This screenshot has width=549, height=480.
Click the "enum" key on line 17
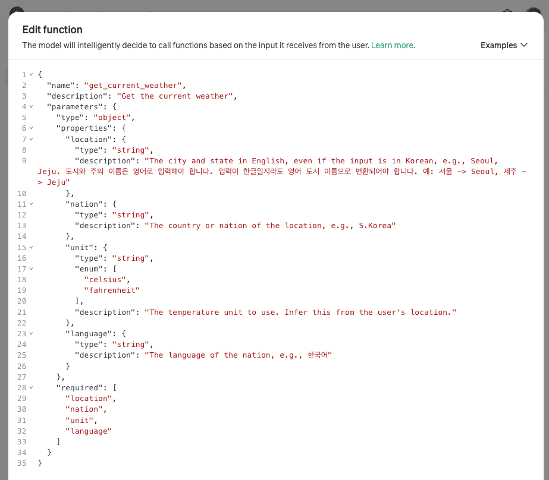pyautogui.click(x=89, y=269)
